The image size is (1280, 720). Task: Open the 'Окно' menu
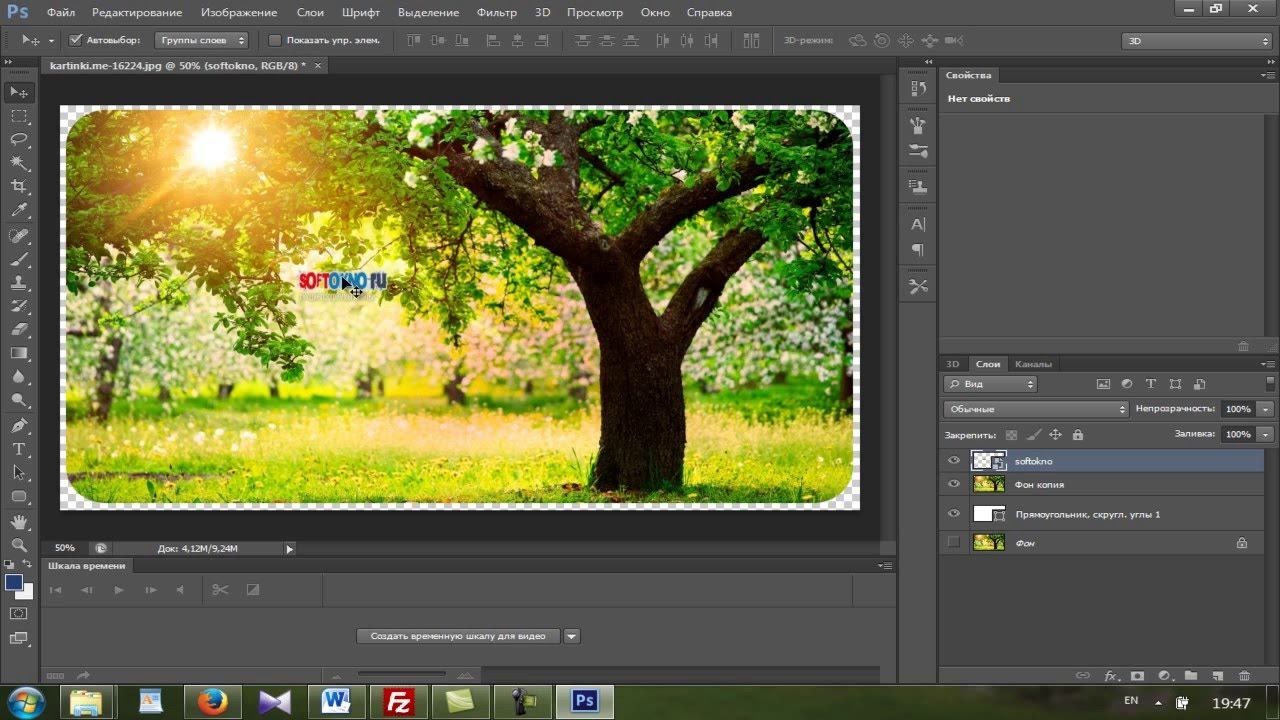coord(655,13)
